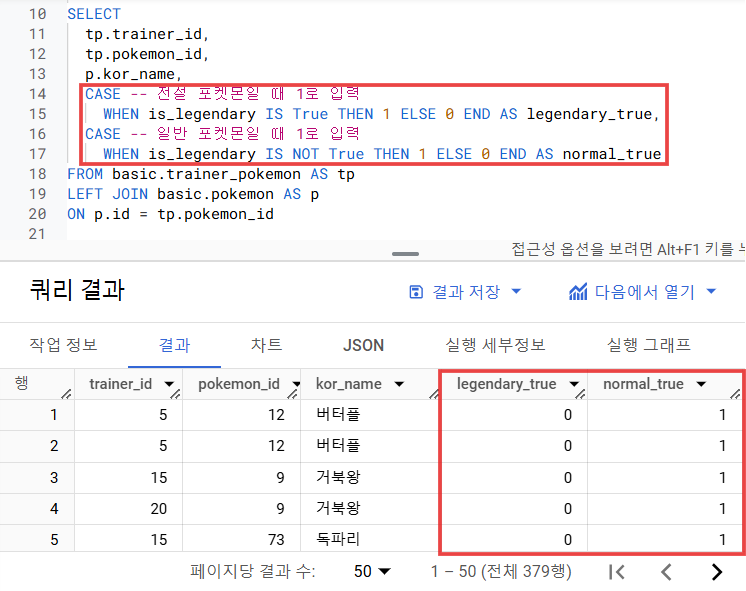Image resolution: width=746 pixels, height=591 pixels.
Task: Place cursor on tp.pokemon_id line 12
Action: [x=147, y=54]
